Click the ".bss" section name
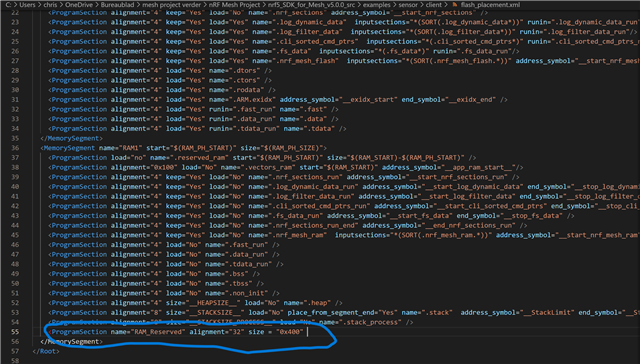 pos(238,274)
